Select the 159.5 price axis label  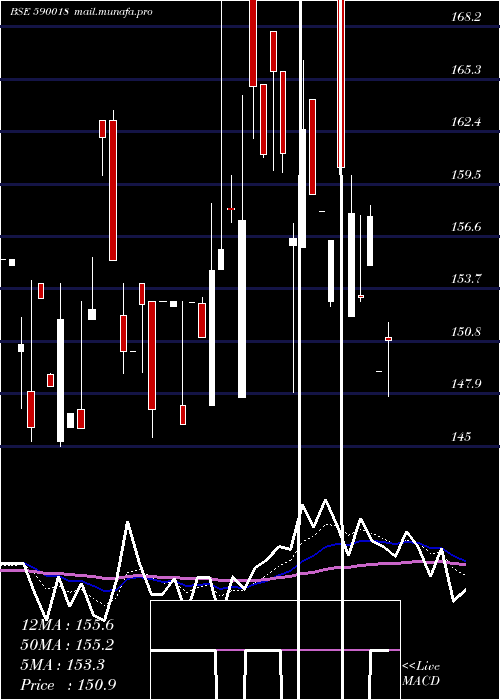click(x=466, y=175)
